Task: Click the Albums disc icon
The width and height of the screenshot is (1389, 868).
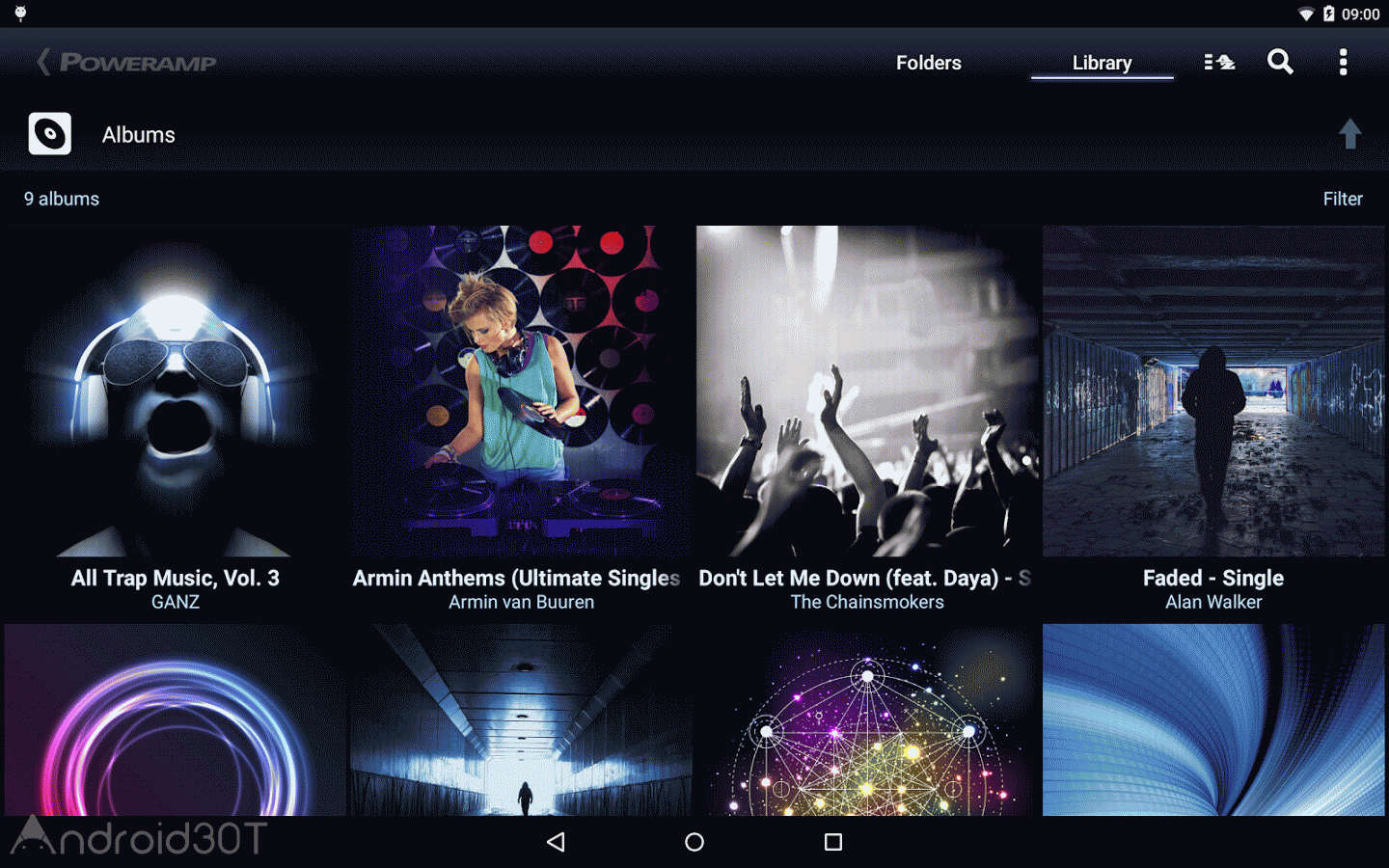Action: [50, 134]
